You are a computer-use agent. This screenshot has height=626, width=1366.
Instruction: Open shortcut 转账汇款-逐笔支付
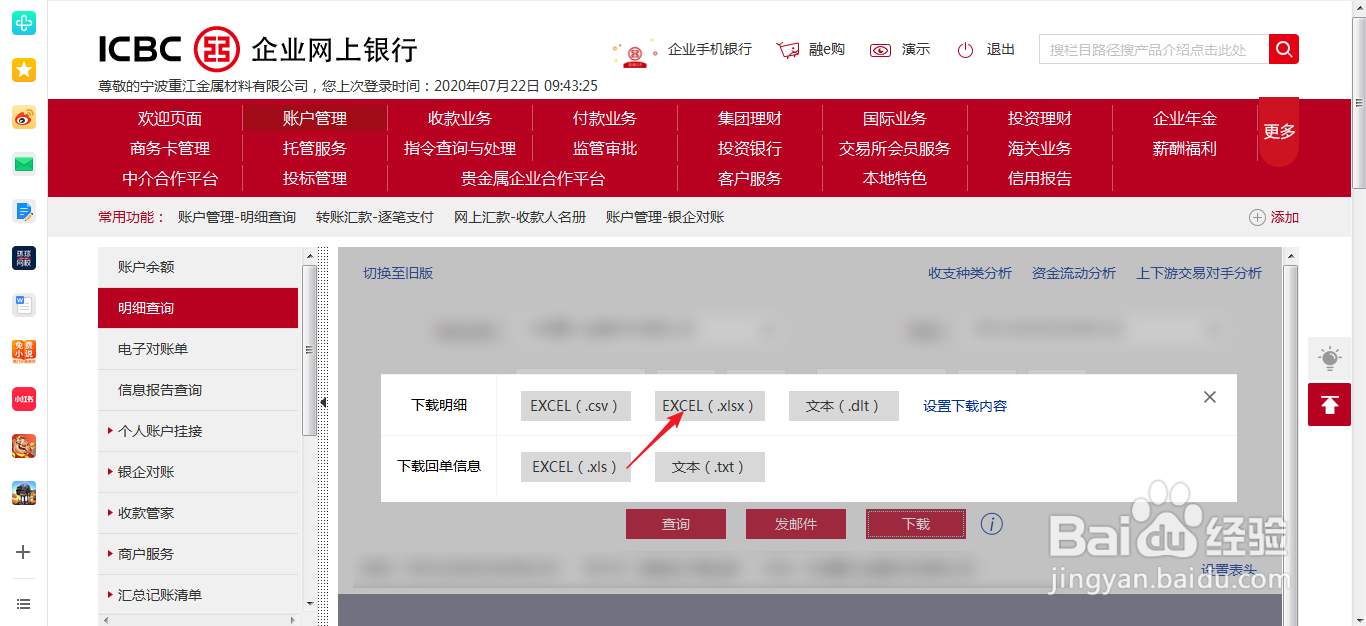[x=375, y=217]
